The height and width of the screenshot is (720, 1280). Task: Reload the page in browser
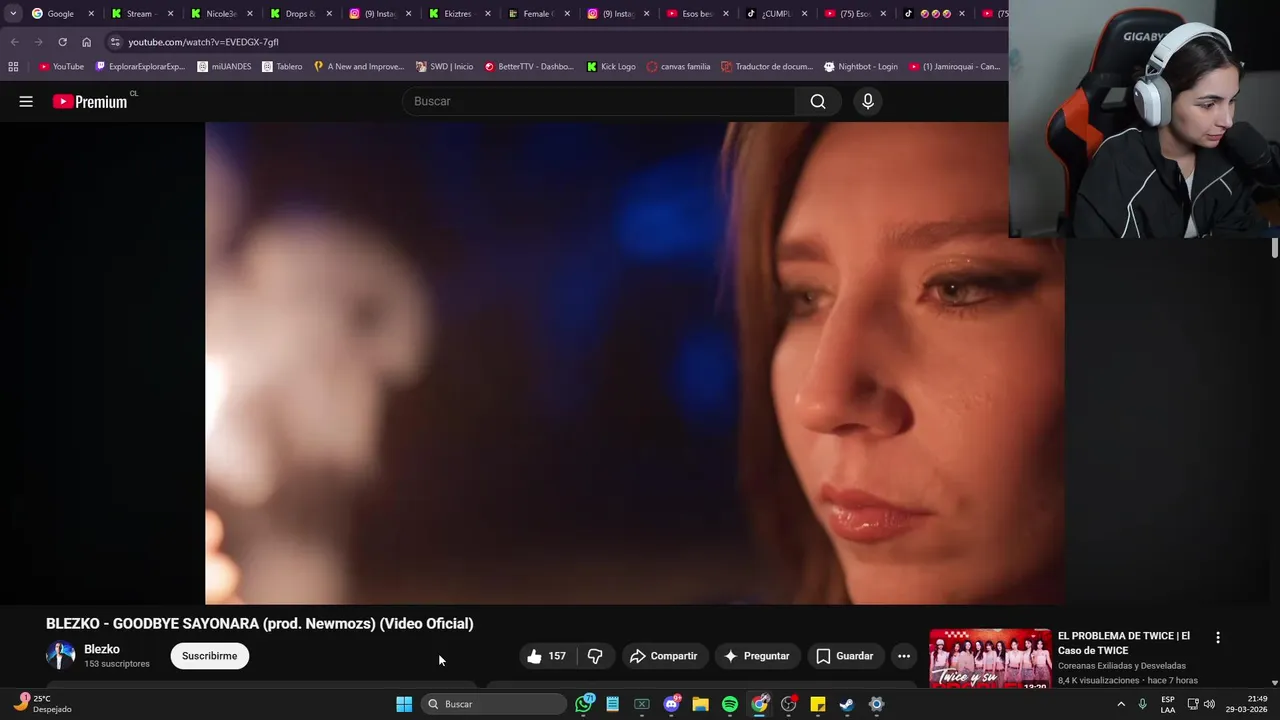[62, 42]
